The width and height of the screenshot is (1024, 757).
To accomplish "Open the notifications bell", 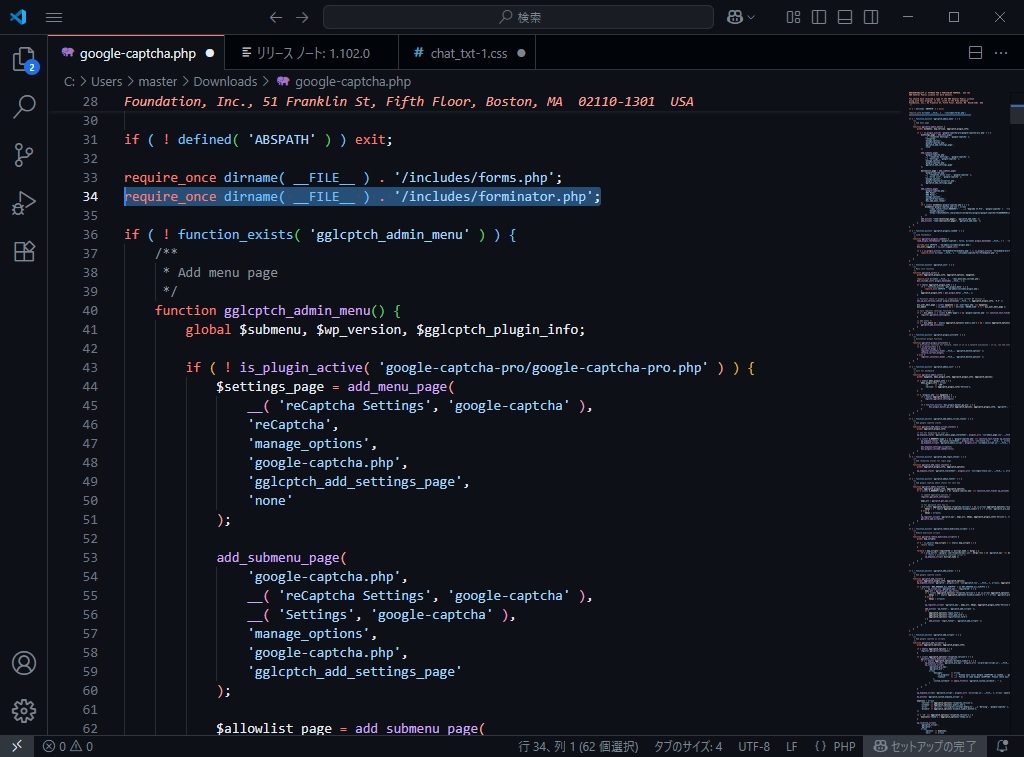I will pos(1002,746).
